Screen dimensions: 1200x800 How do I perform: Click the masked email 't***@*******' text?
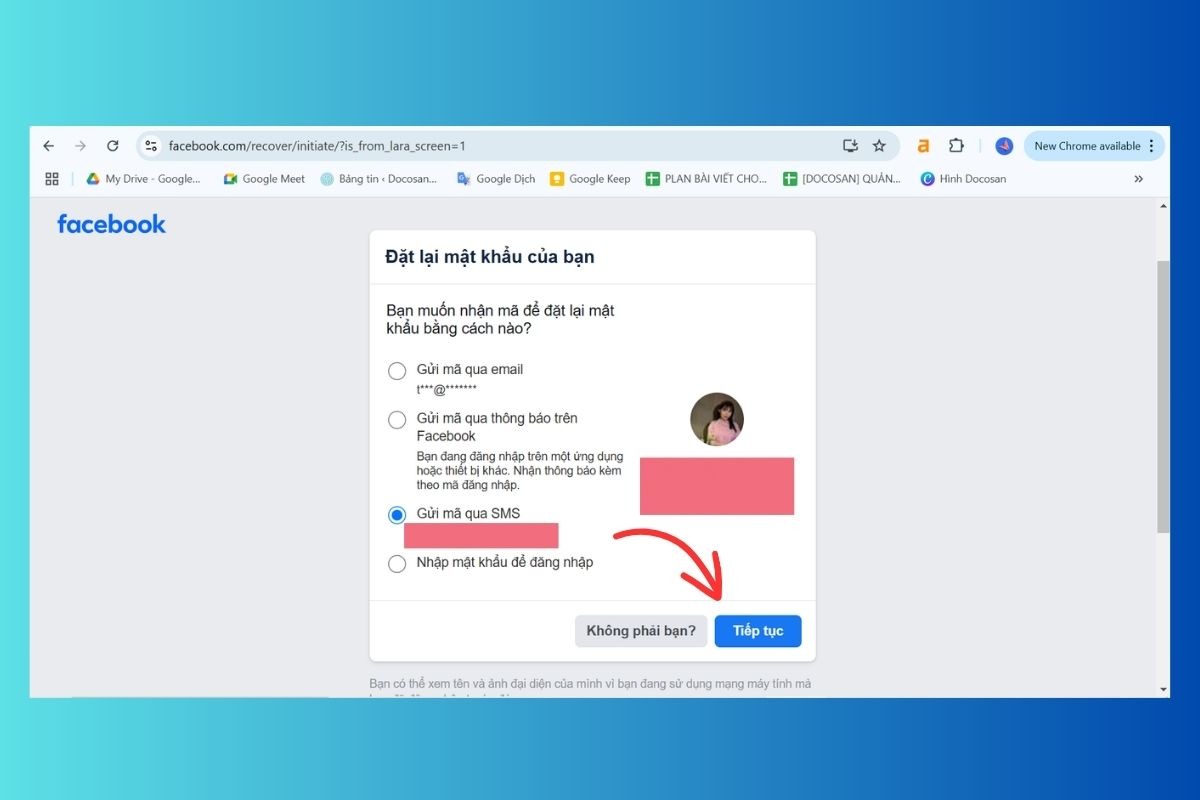447,388
